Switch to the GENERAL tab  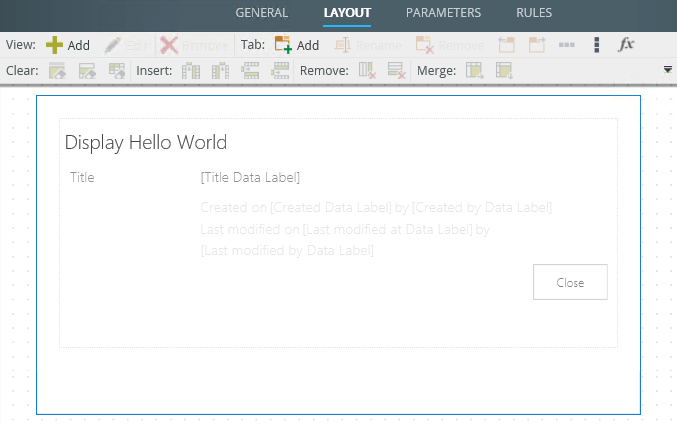(262, 13)
